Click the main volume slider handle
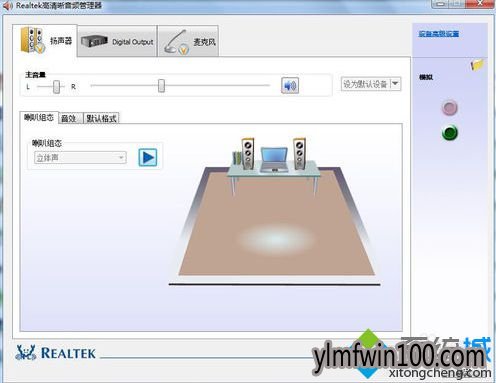 161,86
